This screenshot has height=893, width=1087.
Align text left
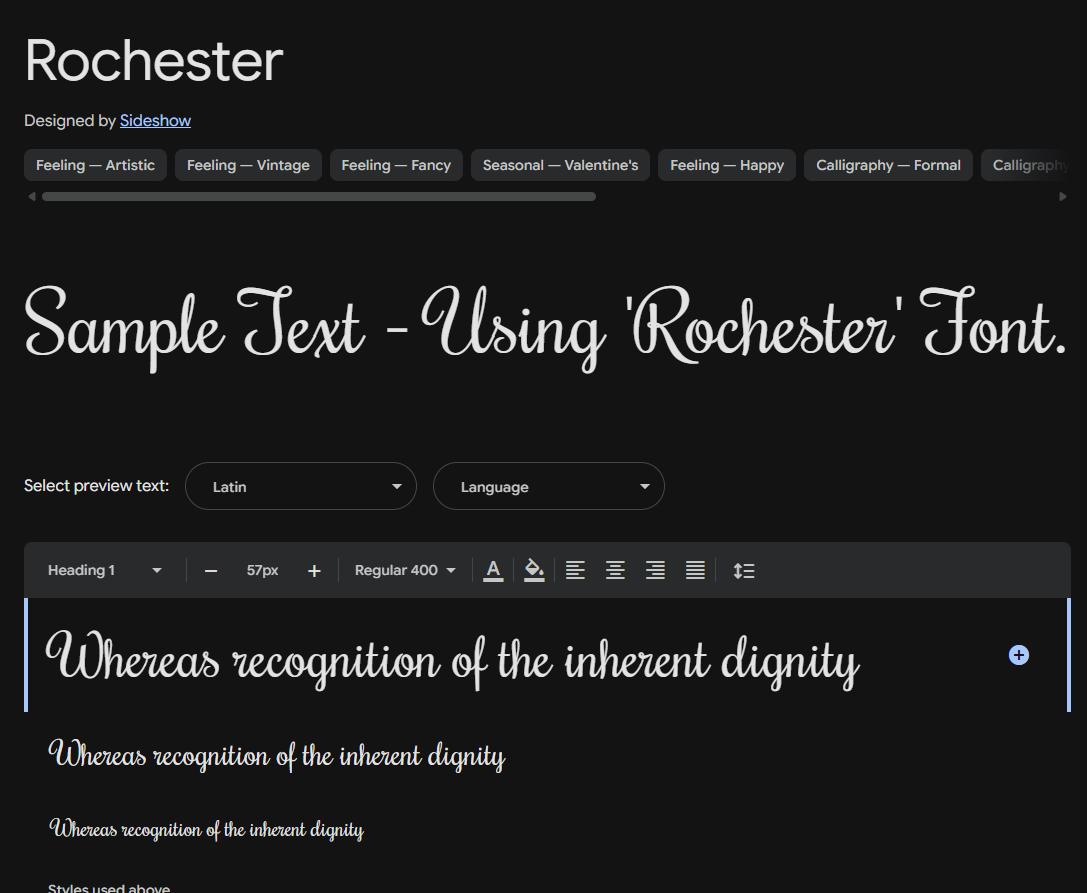(575, 571)
